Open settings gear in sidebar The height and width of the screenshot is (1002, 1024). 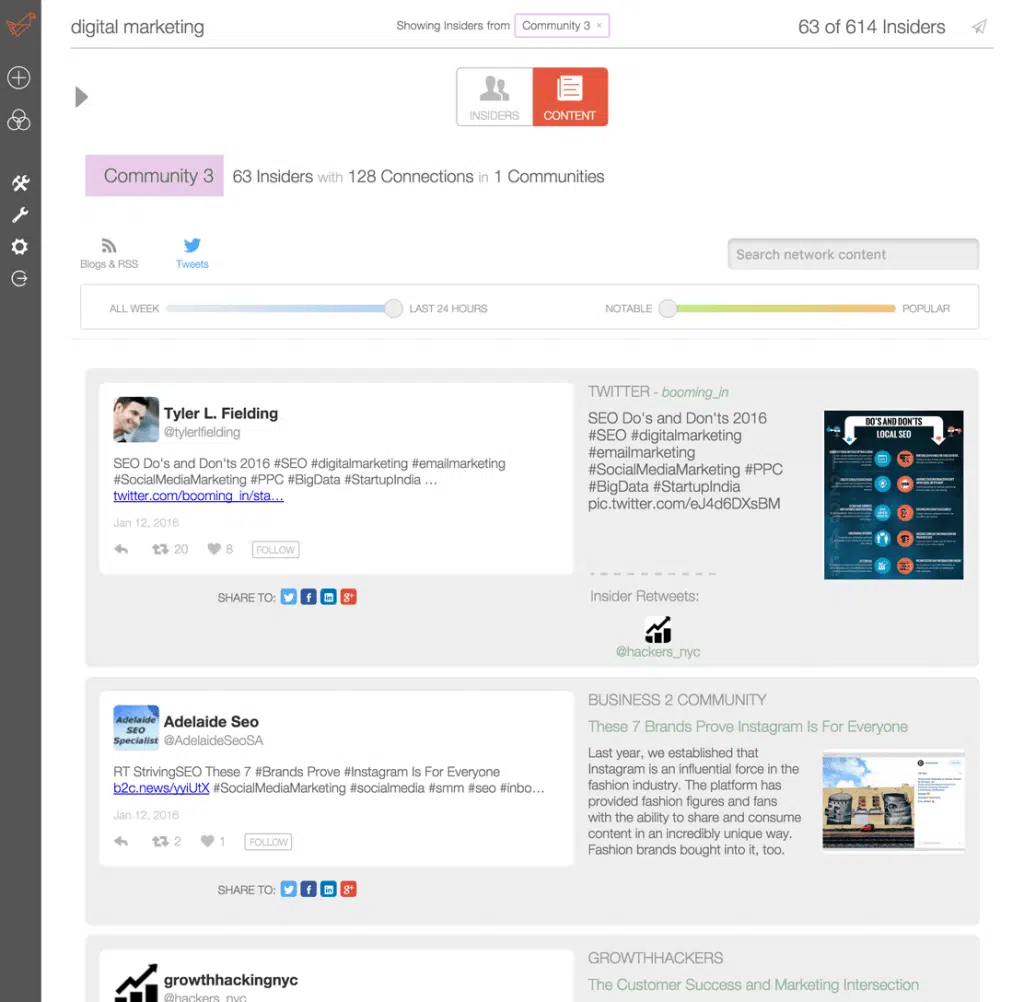(x=20, y=247)
